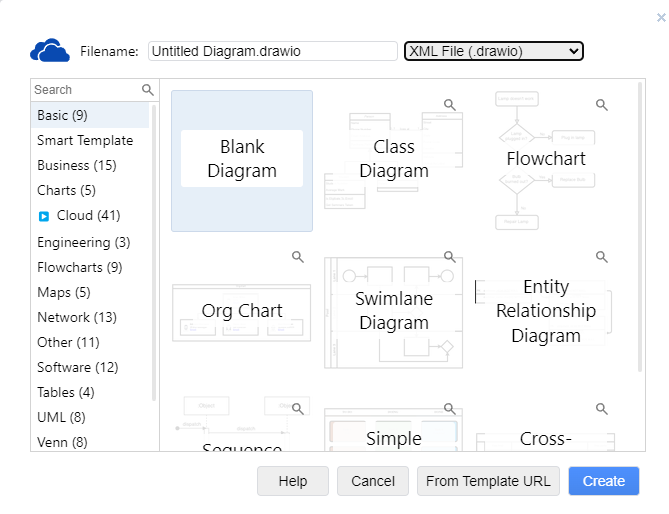
Task: Preview the Flowchart template via magnifier
Action: coord(602,105)
